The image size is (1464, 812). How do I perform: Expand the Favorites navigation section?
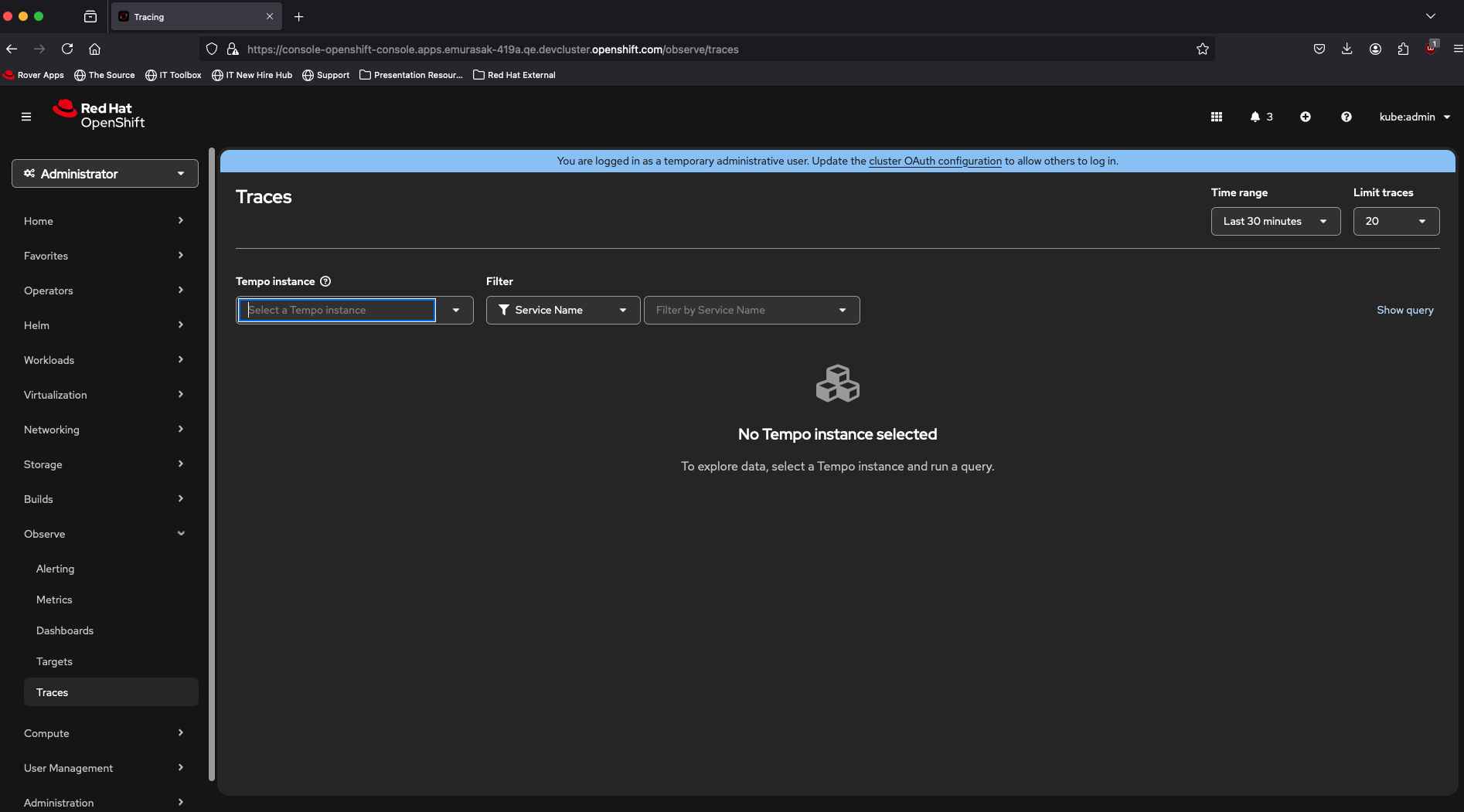pos(105,256)
